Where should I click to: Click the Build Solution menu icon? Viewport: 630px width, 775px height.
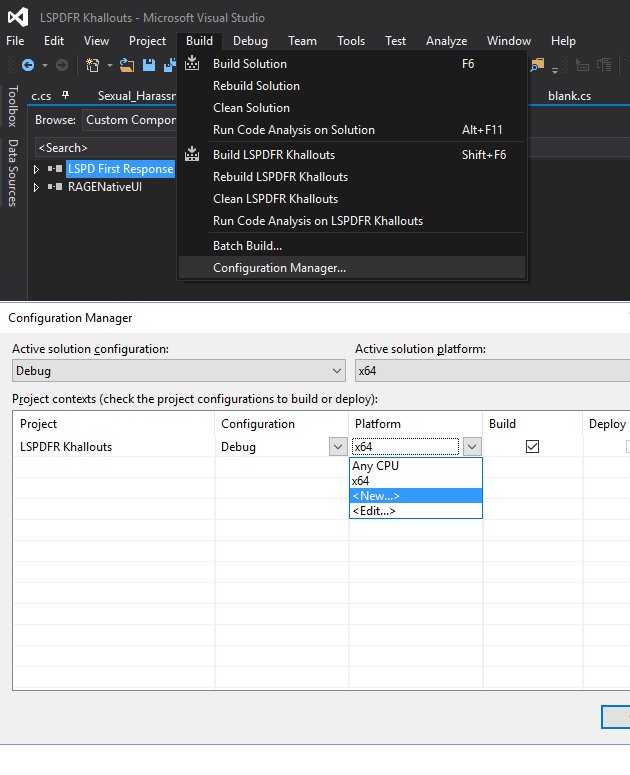pos(193,64)
